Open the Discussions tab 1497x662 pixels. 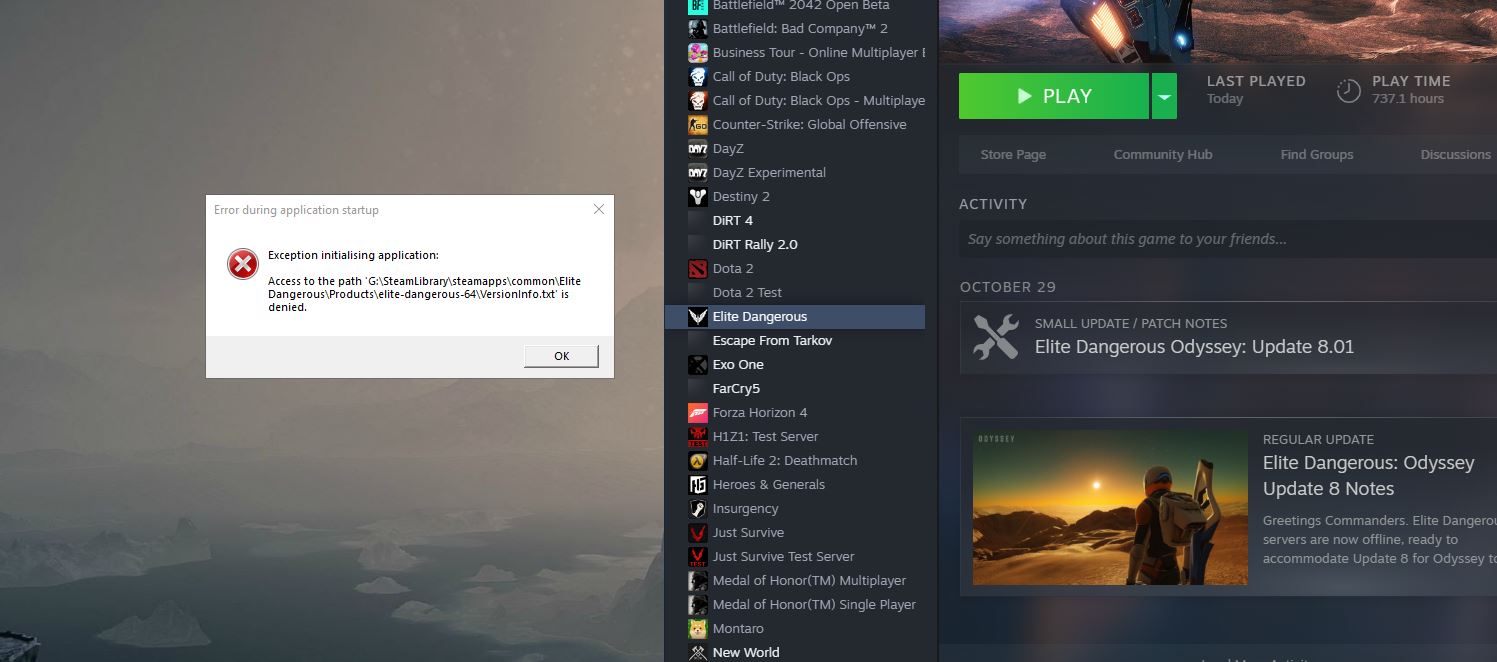[x=1455, y=154]
